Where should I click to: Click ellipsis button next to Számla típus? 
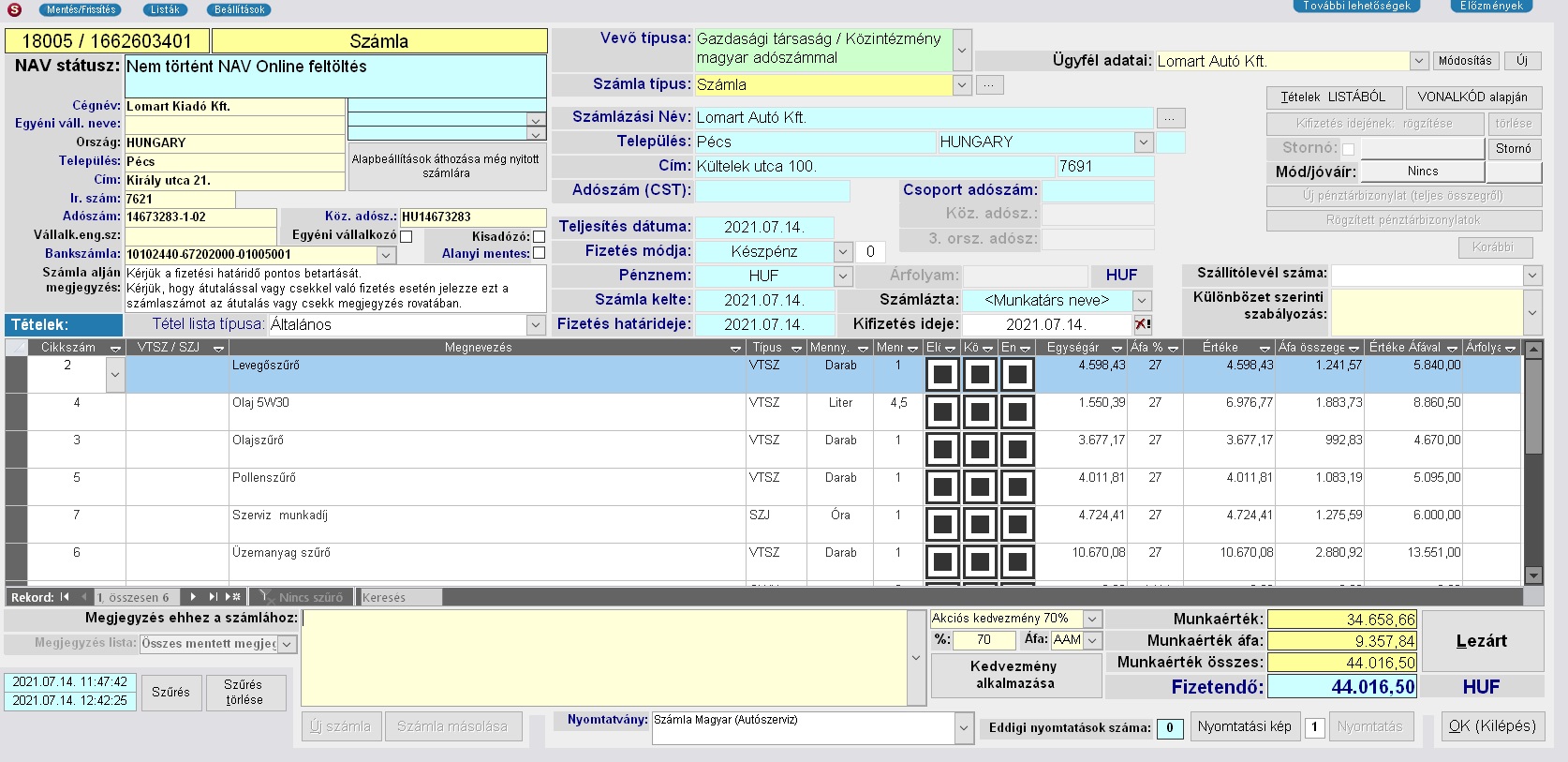pos(989,84)
